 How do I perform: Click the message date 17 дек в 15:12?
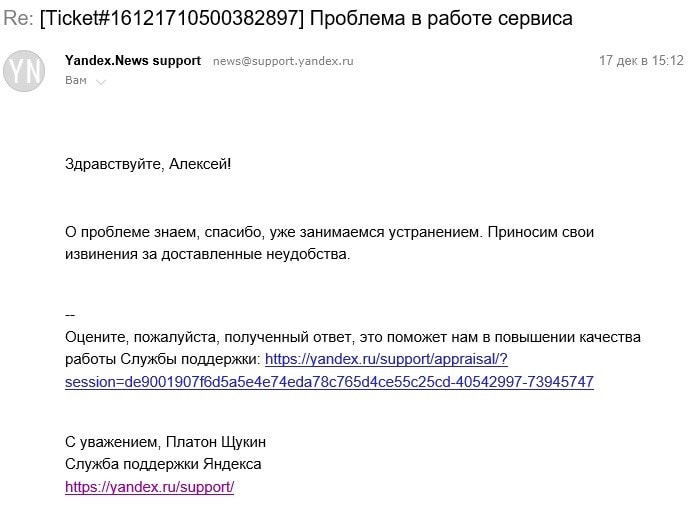[x=641, y=61]
